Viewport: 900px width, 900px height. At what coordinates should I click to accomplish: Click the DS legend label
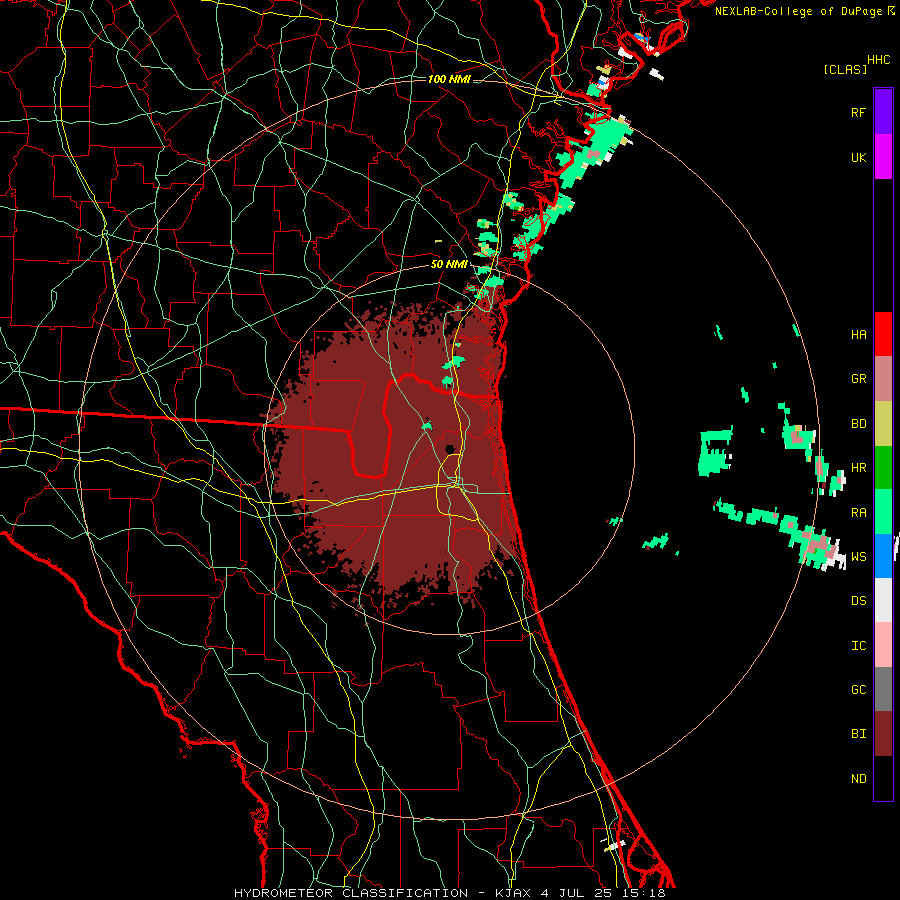[858, 601]
